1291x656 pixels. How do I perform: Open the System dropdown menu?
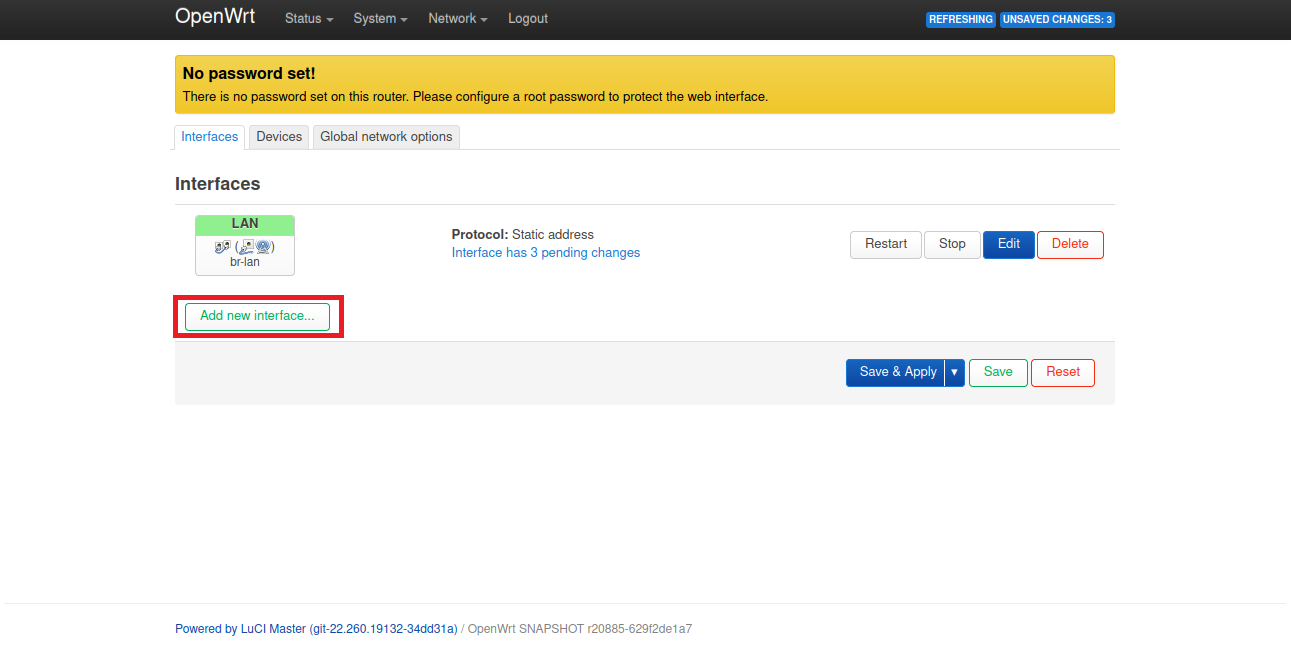click(x=380, y=18)
